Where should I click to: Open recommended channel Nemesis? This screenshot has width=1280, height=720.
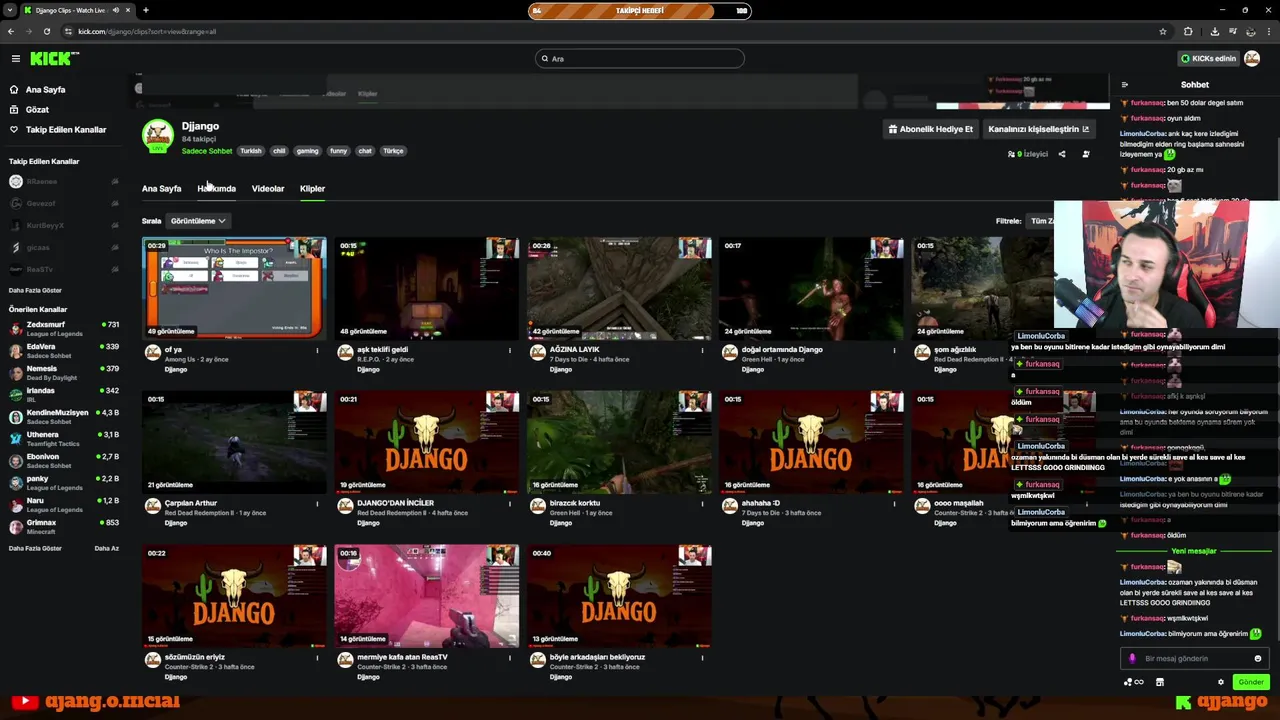coord(64,372)
